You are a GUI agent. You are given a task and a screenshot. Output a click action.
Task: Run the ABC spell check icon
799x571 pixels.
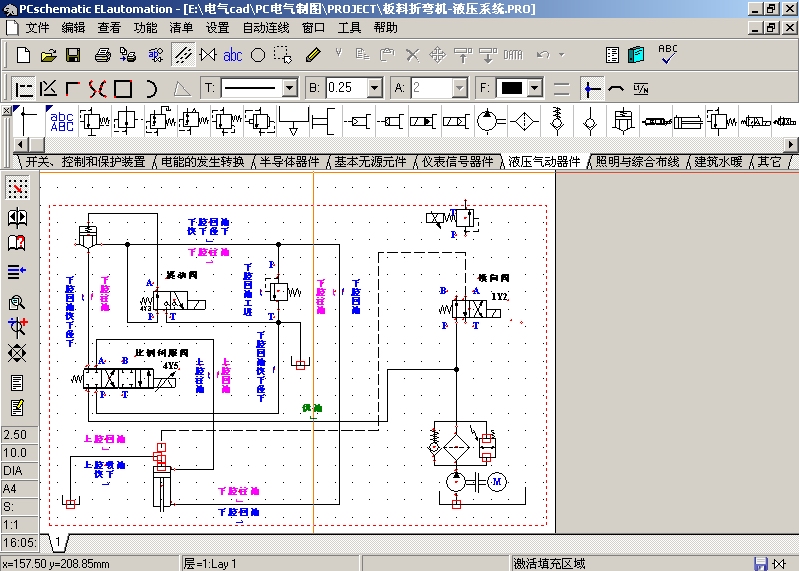668,54
